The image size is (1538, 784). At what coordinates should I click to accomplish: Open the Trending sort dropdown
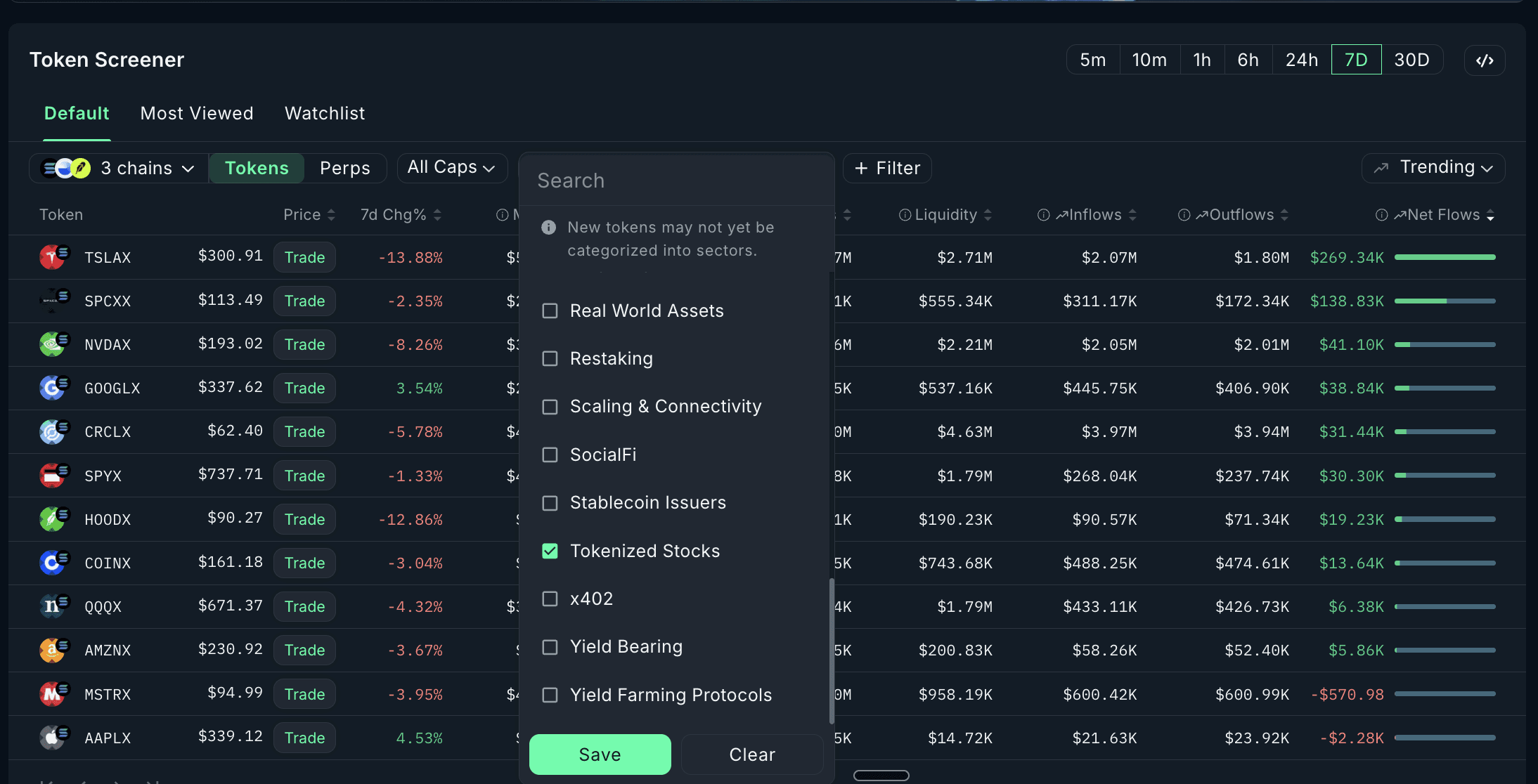click(1433, 168)
